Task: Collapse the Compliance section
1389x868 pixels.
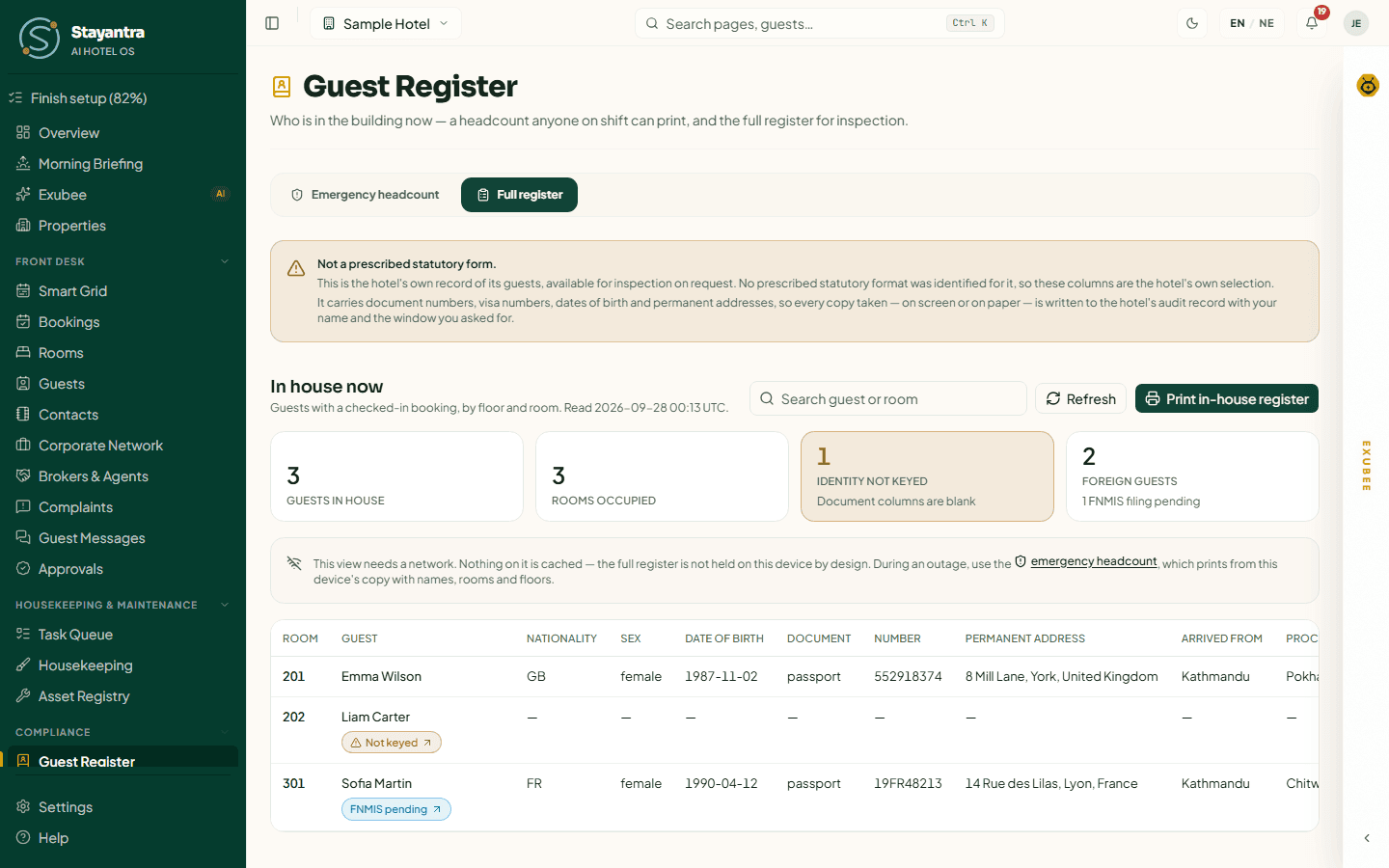Action: 225,732
